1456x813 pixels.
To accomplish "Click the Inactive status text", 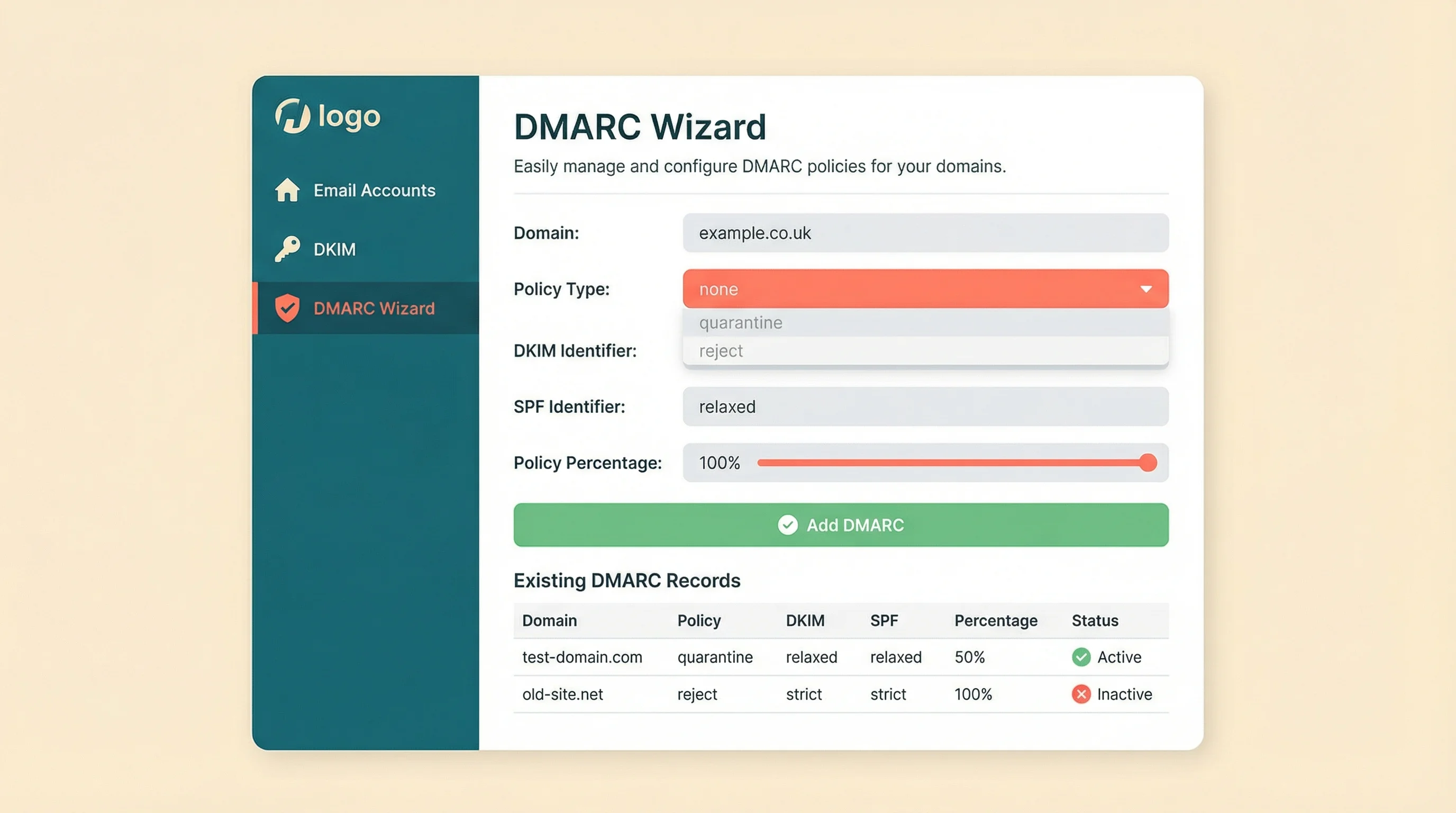I will coord(1124,694).
